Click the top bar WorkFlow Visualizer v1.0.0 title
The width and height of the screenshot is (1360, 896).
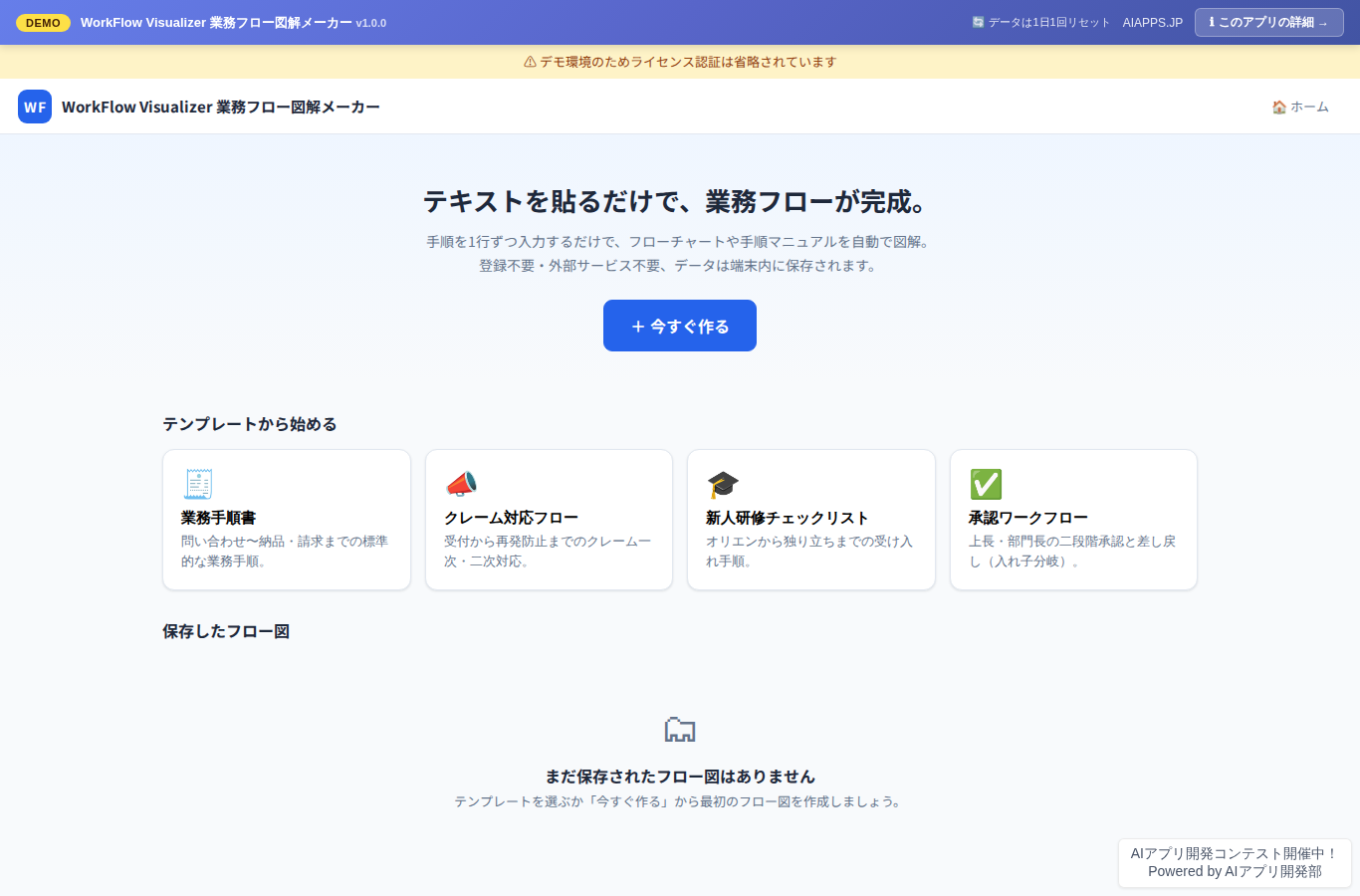point(233,23)
